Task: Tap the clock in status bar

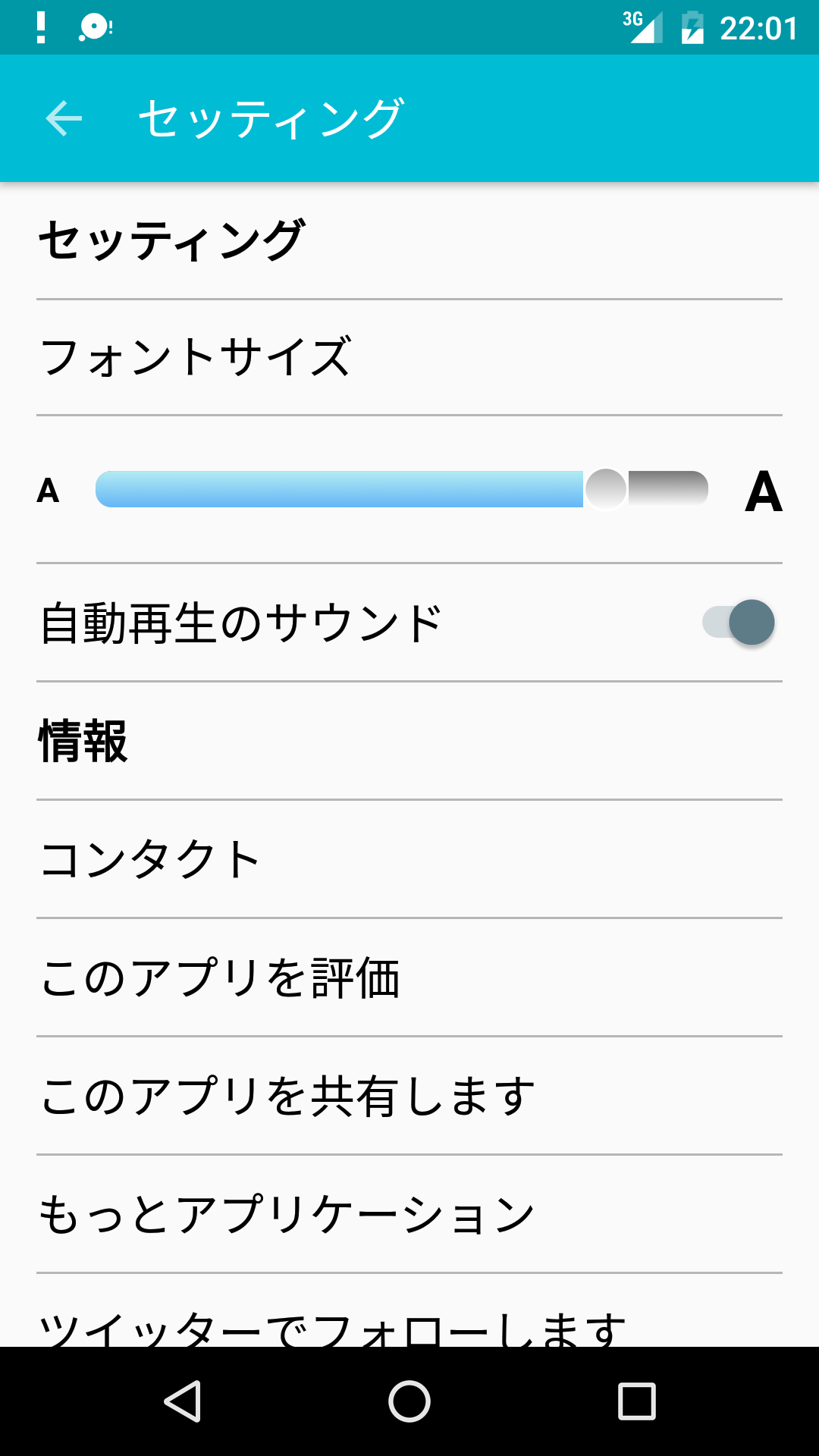Action: tap(758, 29)
